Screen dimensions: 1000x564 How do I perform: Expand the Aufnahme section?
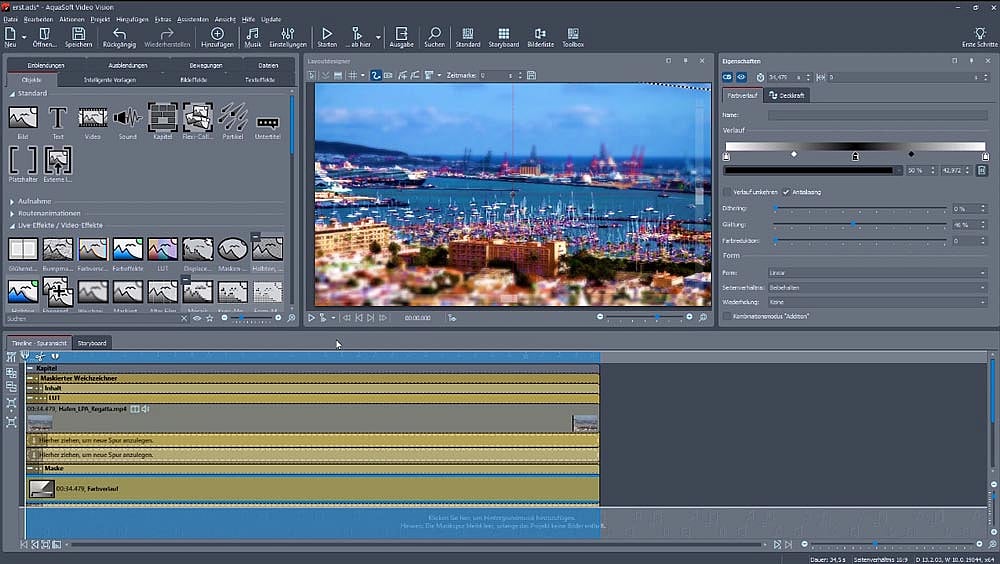35,201
